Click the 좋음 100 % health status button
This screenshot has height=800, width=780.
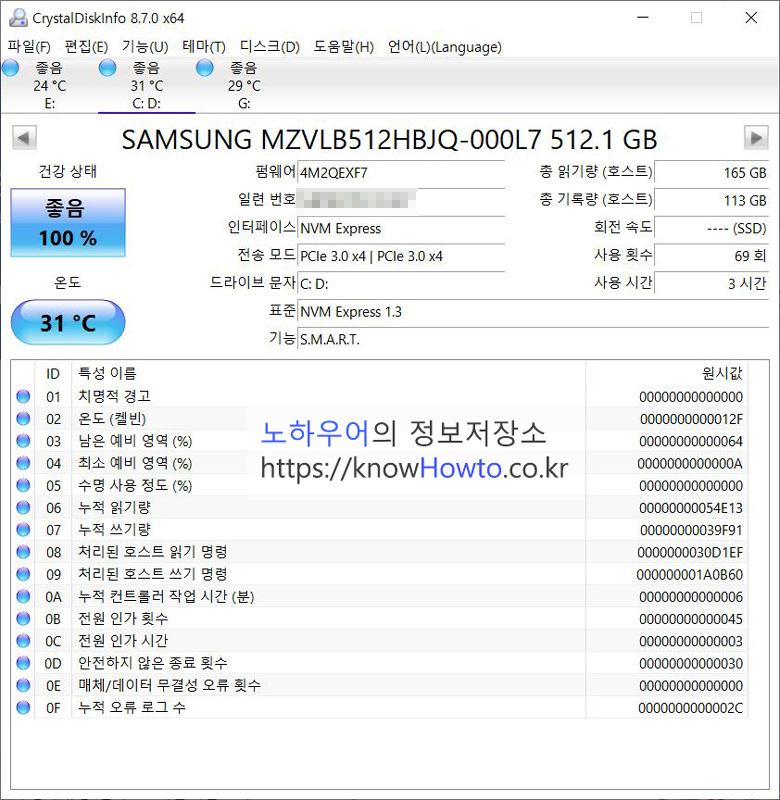(x=68, y=222)
